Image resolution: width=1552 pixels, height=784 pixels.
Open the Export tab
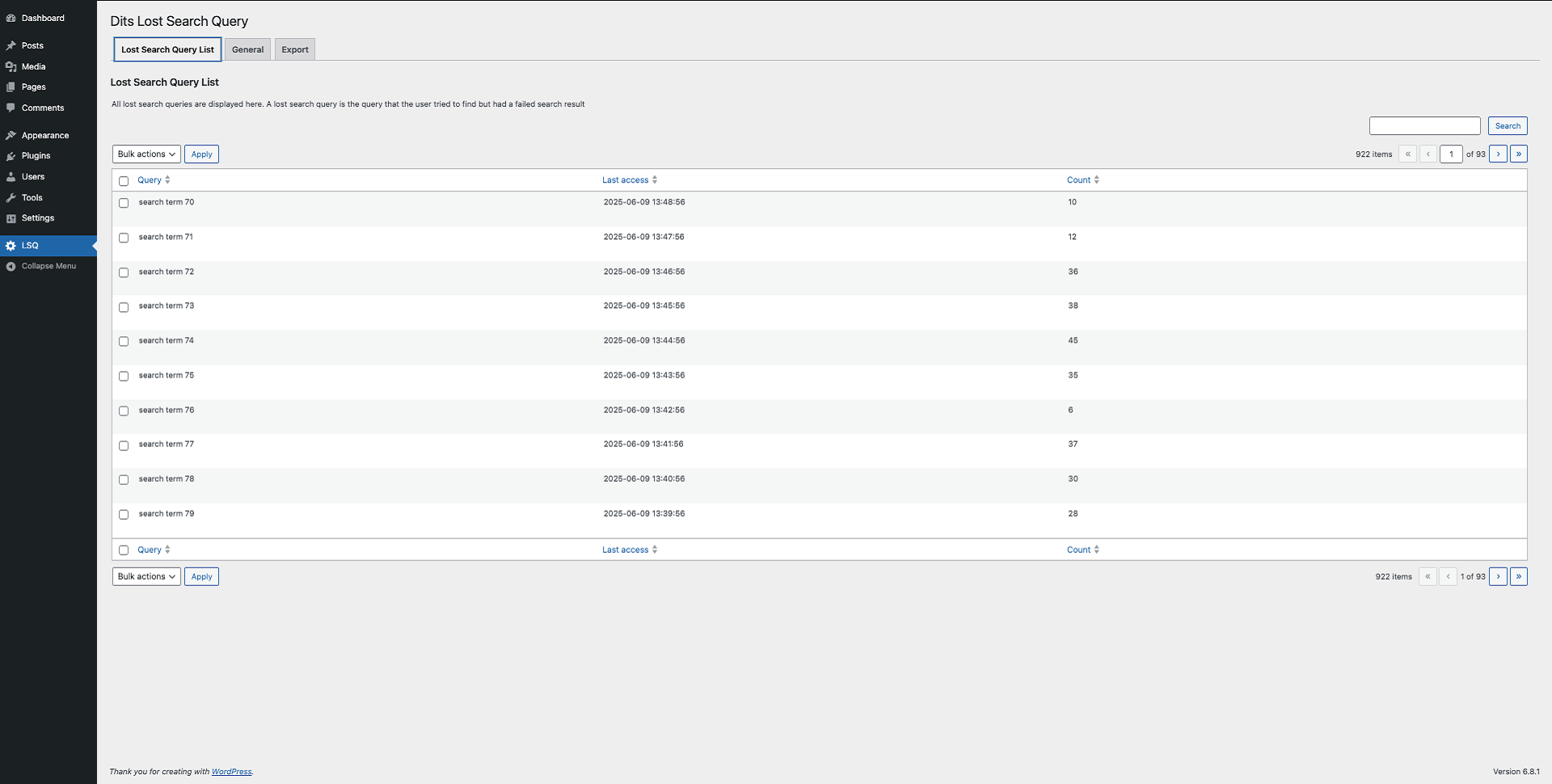click(x=295, y=49)
